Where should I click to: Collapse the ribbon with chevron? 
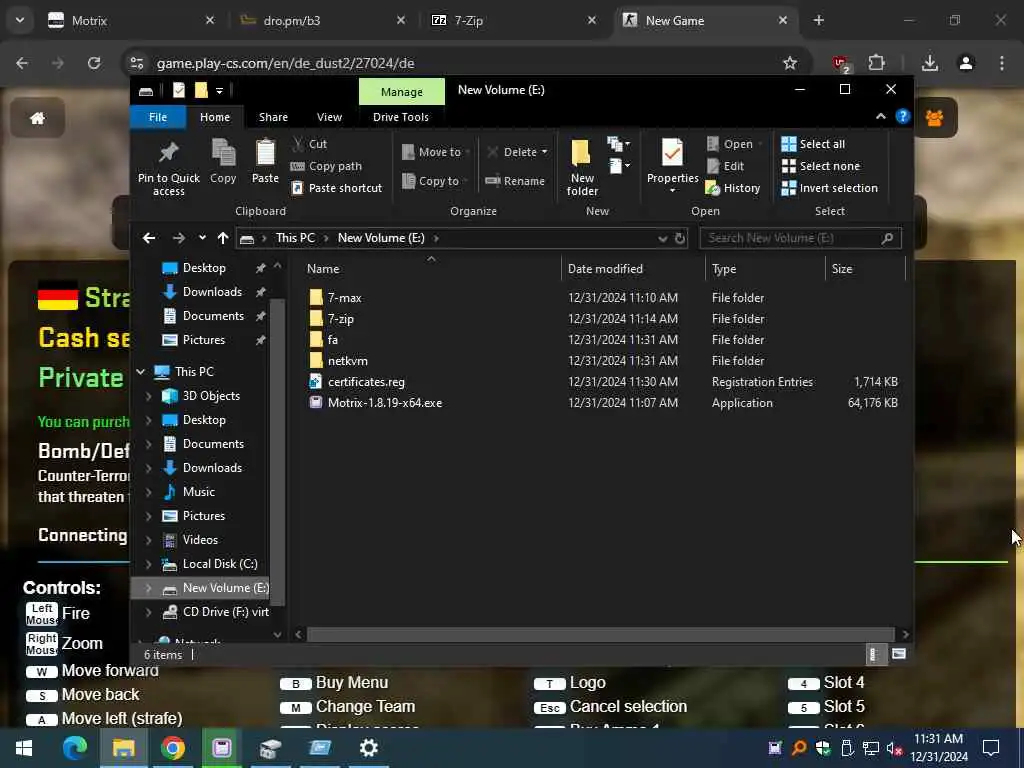[880, 116]
